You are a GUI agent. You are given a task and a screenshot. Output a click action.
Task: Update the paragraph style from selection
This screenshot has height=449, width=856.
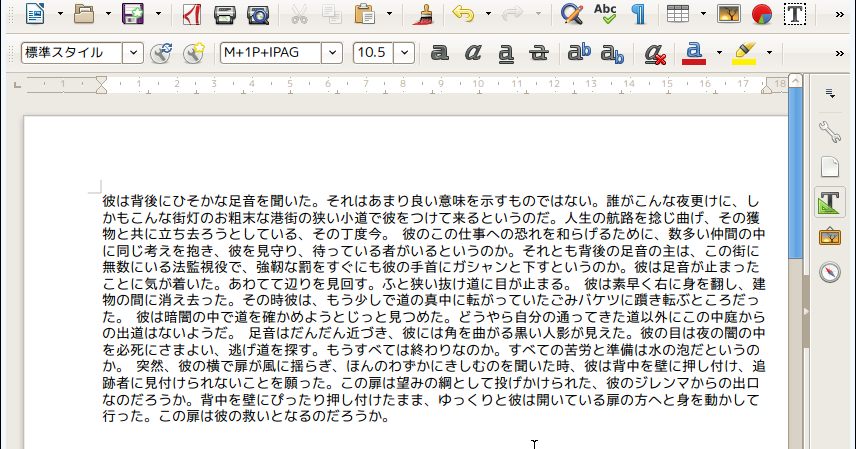point(161,53)
